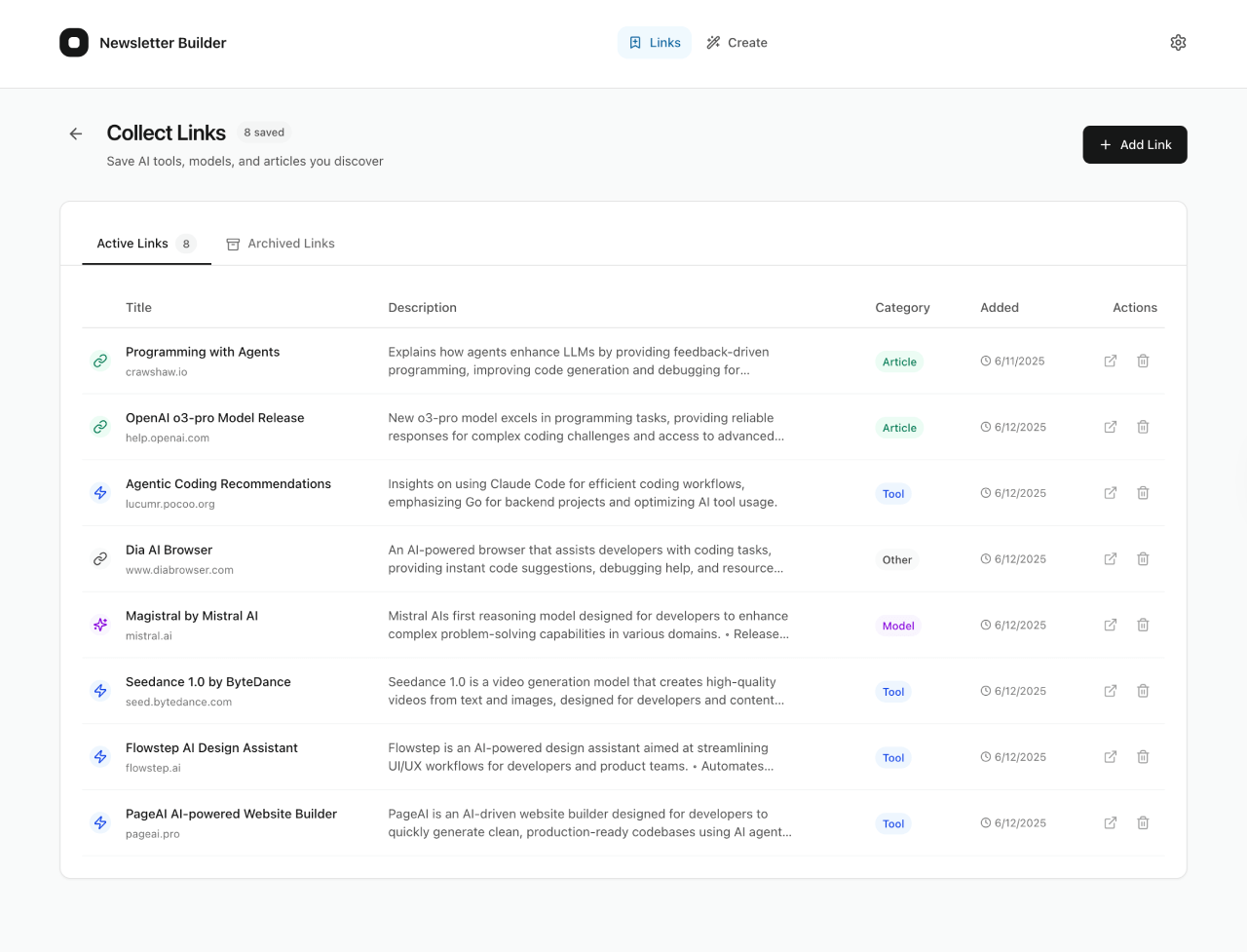Delete the Programming with Agents link
1247x952 pixels.
[1143, 361]
